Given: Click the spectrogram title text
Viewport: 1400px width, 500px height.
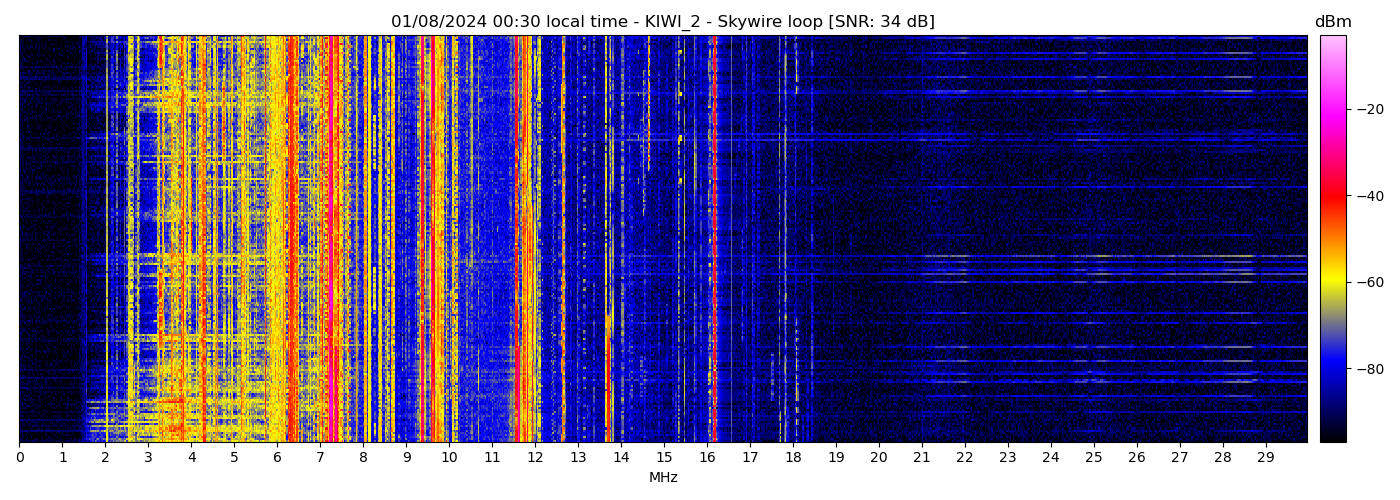Looking at the screenshot, I should (662, 22).
